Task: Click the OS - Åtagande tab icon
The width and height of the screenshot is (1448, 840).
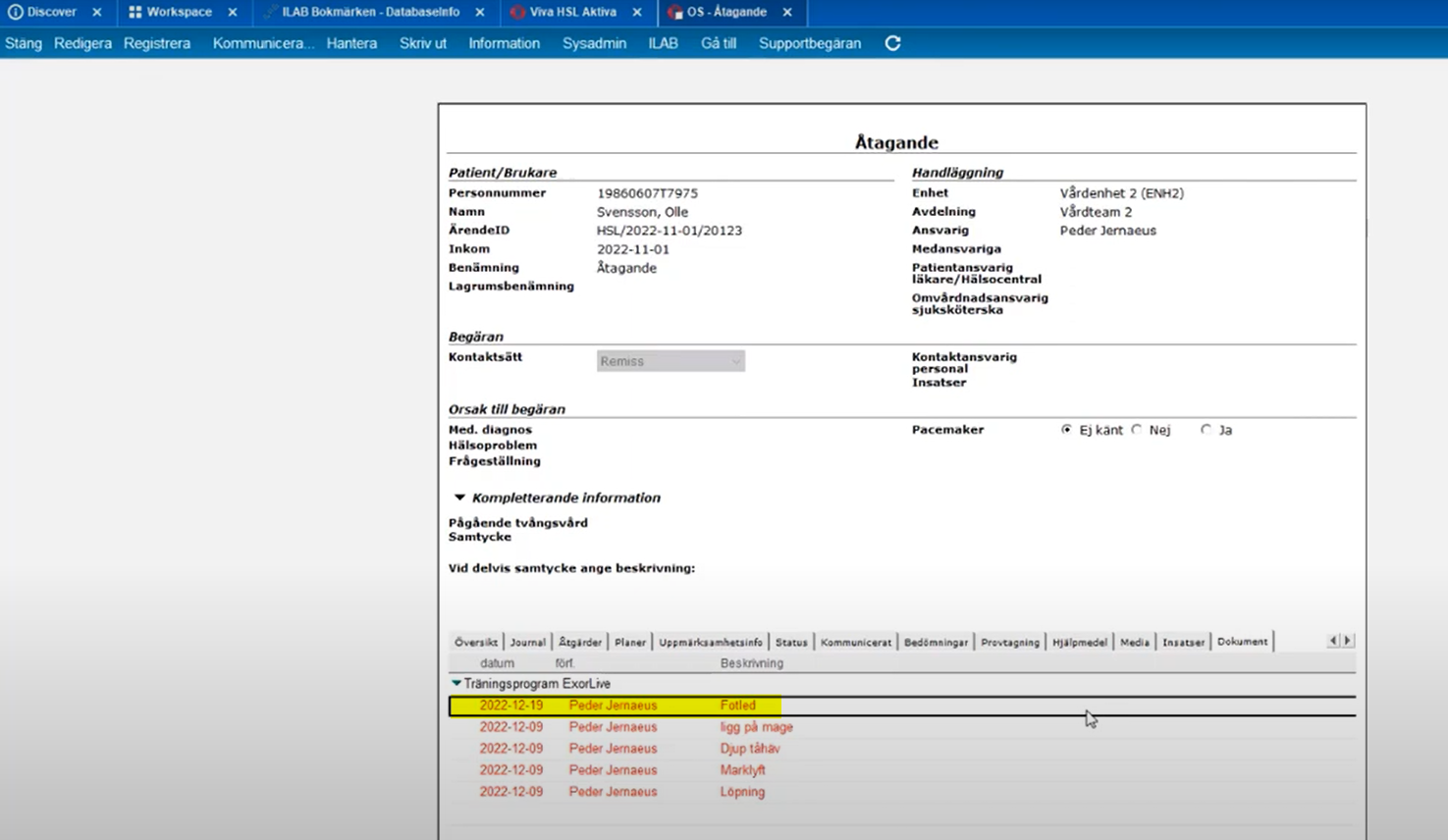Action: tap(674, 12)
